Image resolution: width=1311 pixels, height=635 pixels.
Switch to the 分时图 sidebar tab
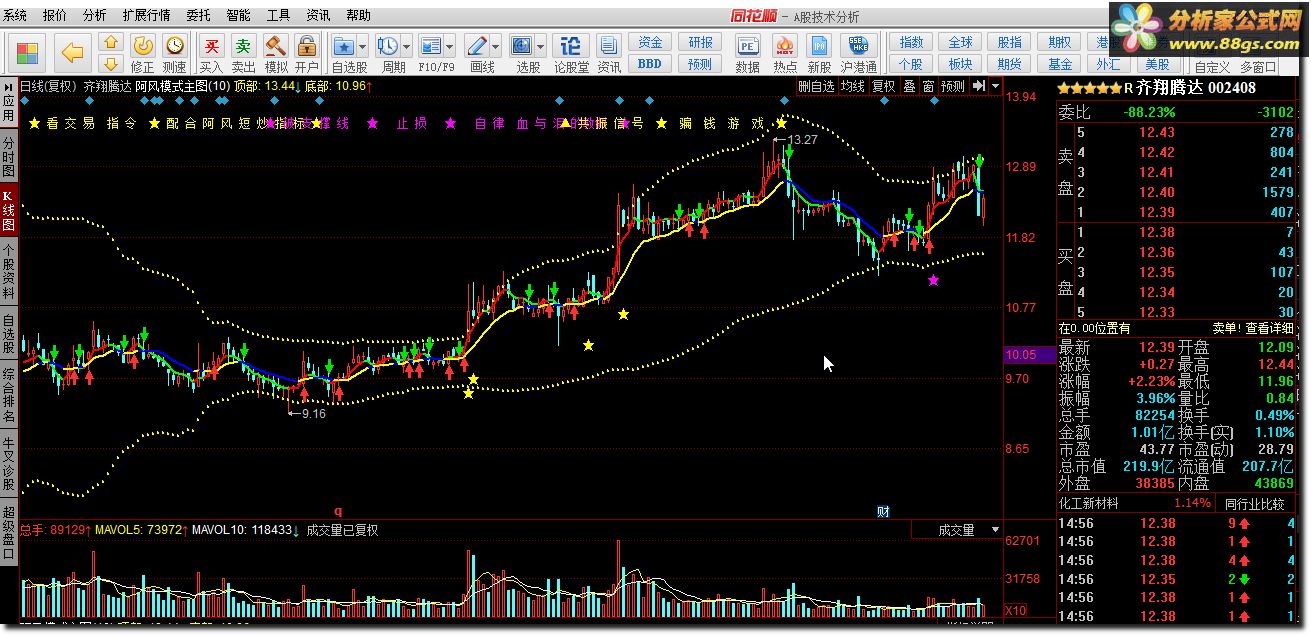[9, 157]
